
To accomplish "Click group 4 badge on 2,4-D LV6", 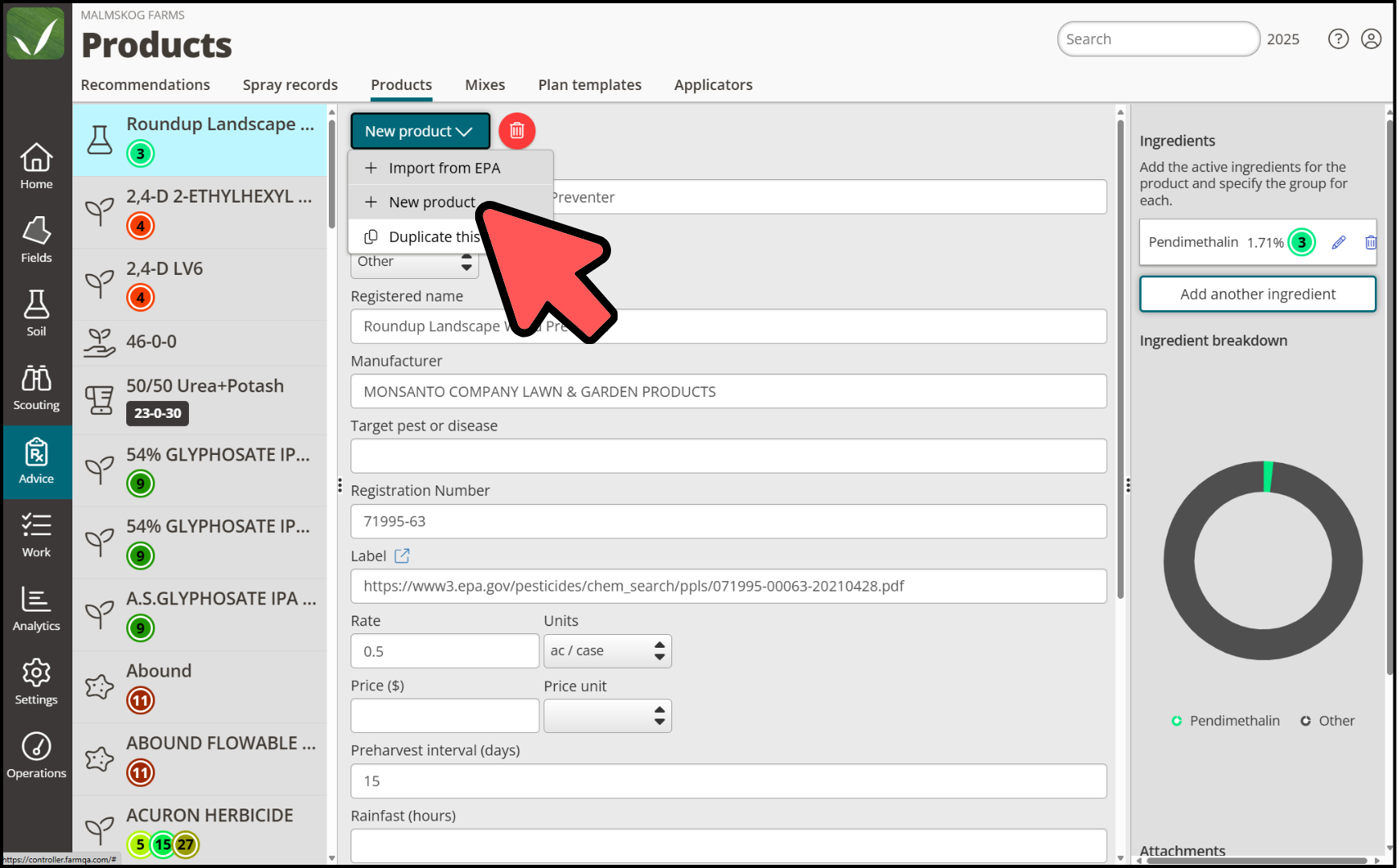I will (141, 297).
